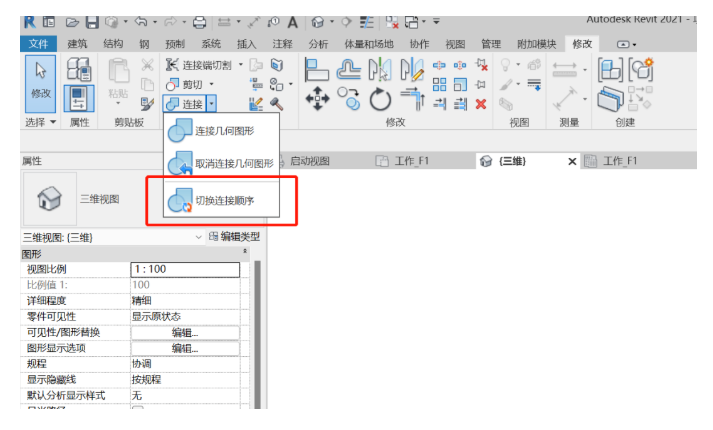This screenshot has height=430, width=713.
Task: Click Close Inactive Views icon
Action: point(392,22)
